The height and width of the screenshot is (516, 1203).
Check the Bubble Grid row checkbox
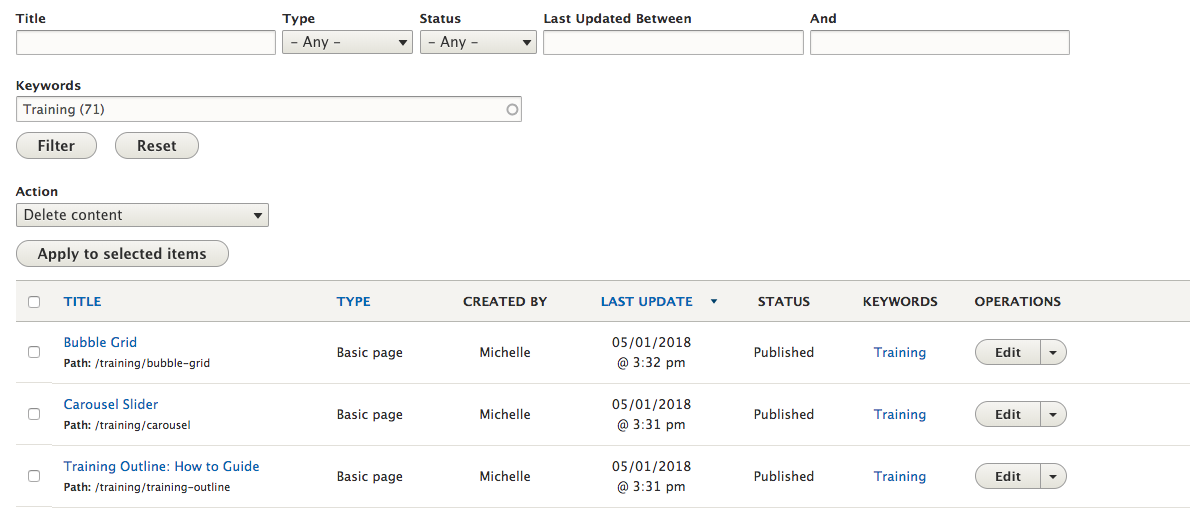34,352
